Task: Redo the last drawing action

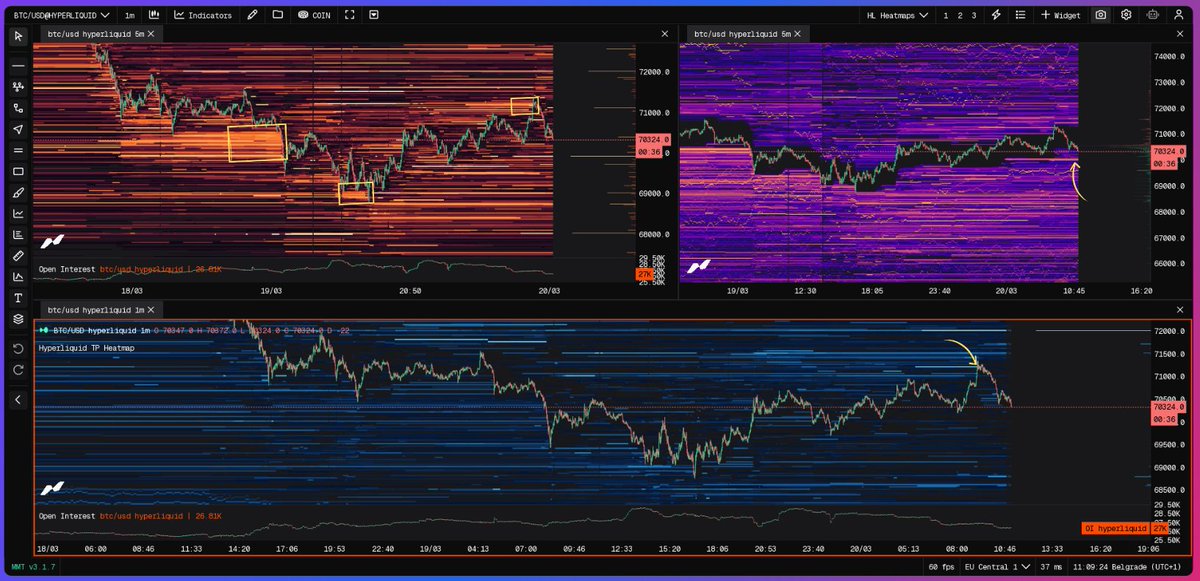Action: 18,370
